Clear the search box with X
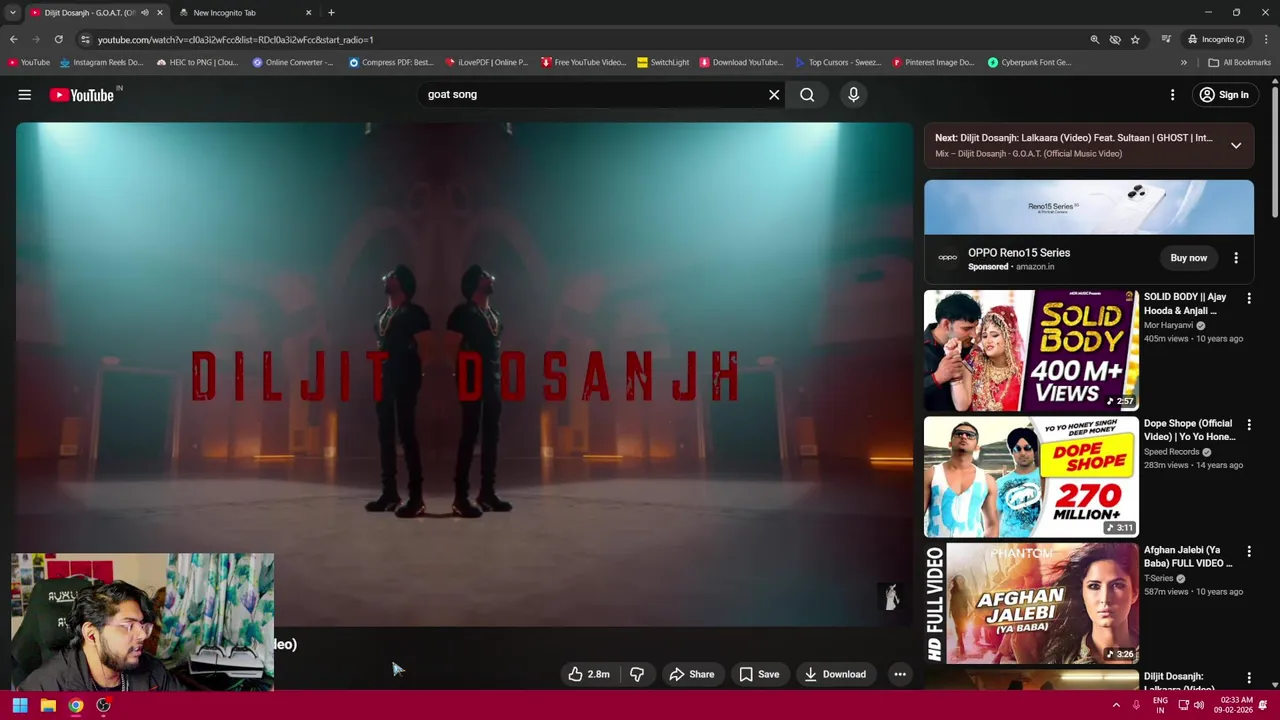This screenshot has width=1280, height=720. (x=774, y=95)
